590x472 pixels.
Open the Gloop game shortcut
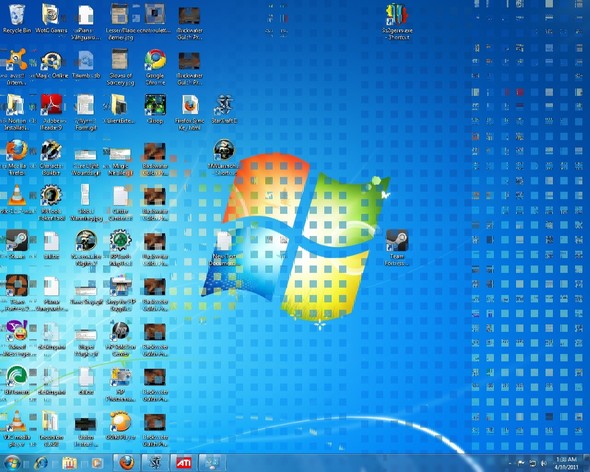pyautogui.click(x=155, y=110)
